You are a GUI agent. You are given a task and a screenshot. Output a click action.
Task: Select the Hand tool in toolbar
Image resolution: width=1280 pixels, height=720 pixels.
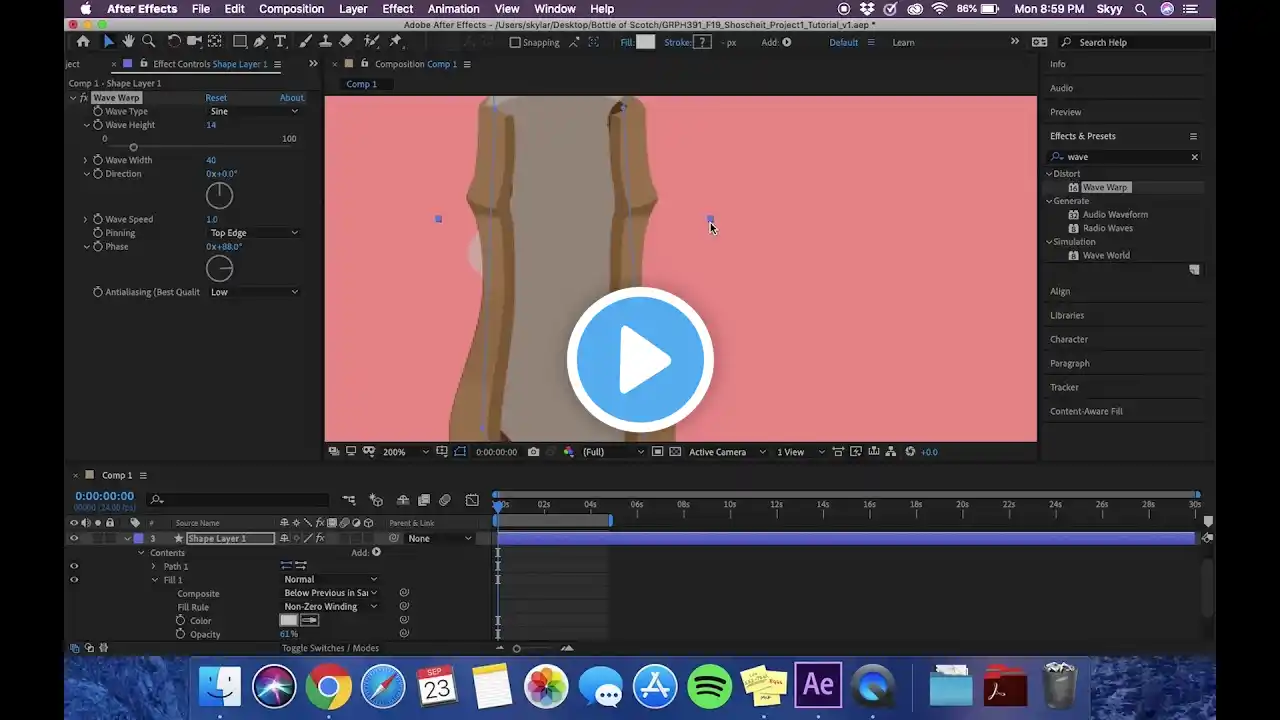click(128, 42)
